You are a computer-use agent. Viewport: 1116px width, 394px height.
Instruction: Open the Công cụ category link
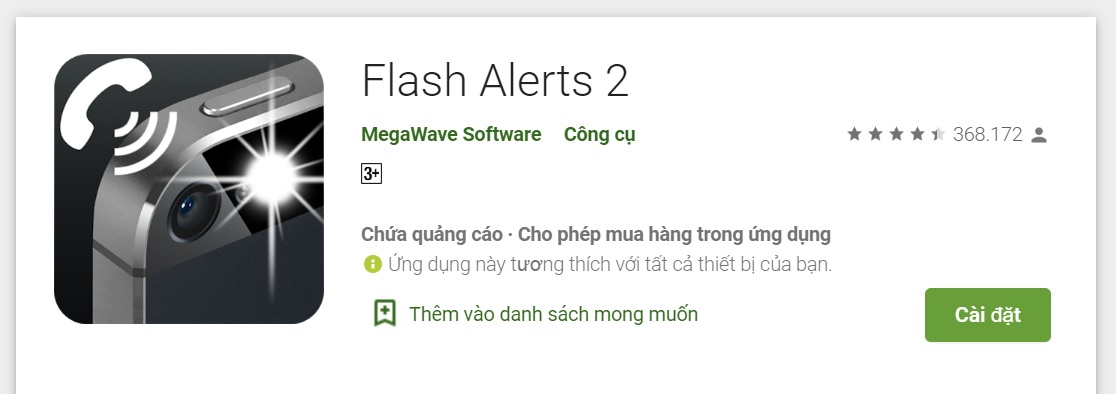[x=599, y=134]
